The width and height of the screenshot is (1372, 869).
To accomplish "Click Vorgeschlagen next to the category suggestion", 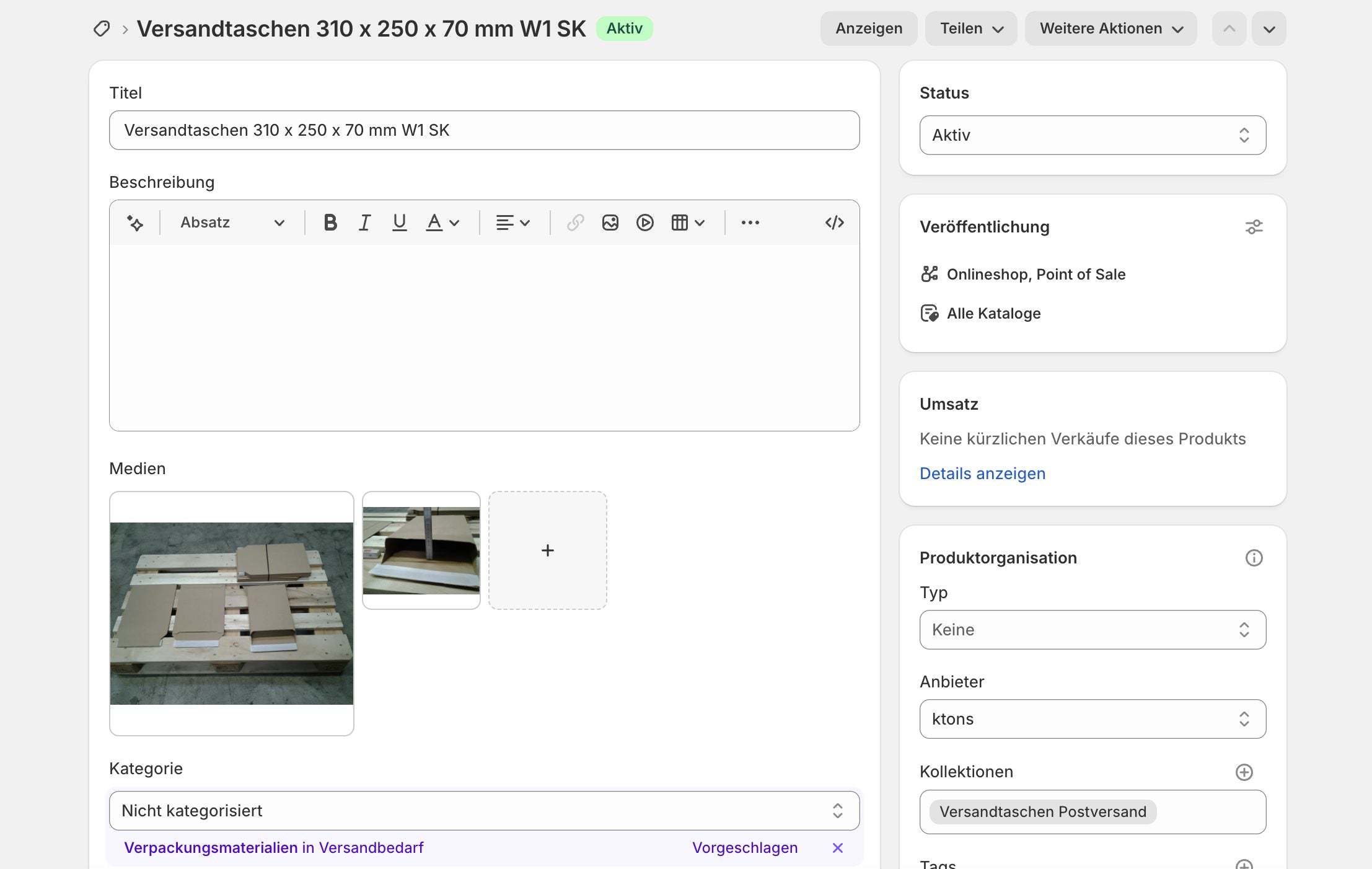I will [x=745, y=848].
